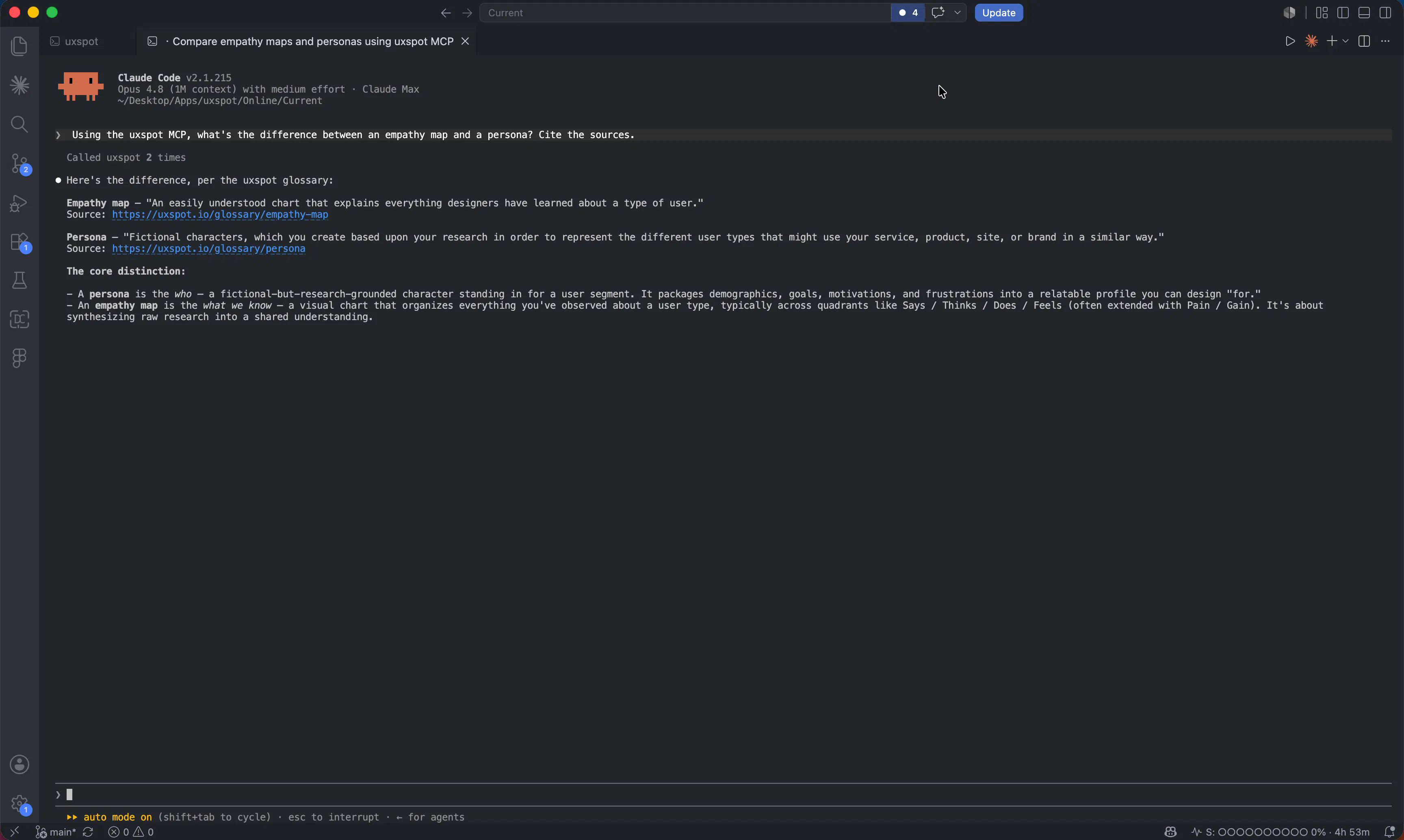The width and height of the screenshot is (1404, 840).
Task: Open the Search view
Action: (19, 124)
